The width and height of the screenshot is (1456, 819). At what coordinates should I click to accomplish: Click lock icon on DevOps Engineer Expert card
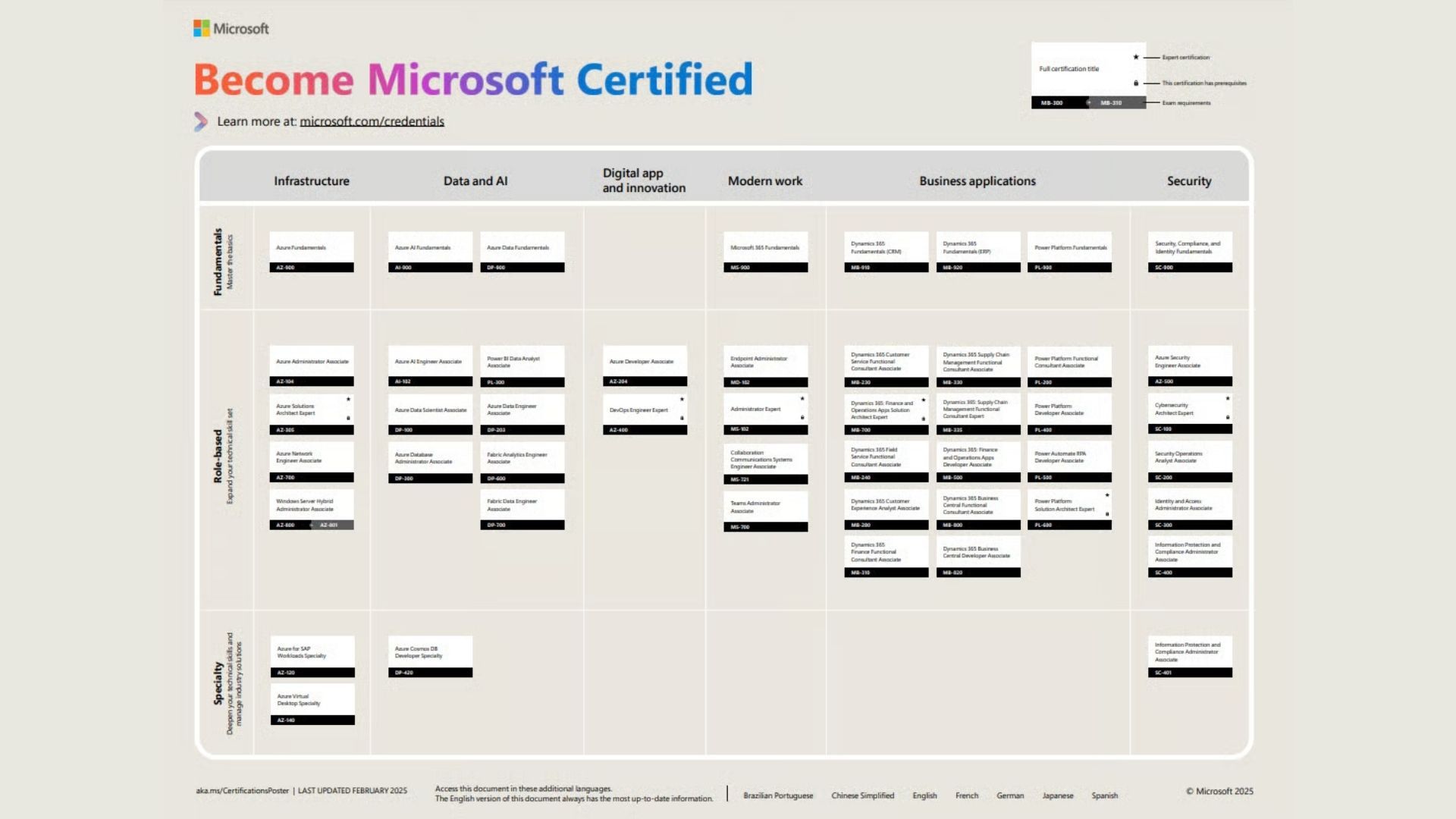tap(682, 418)
